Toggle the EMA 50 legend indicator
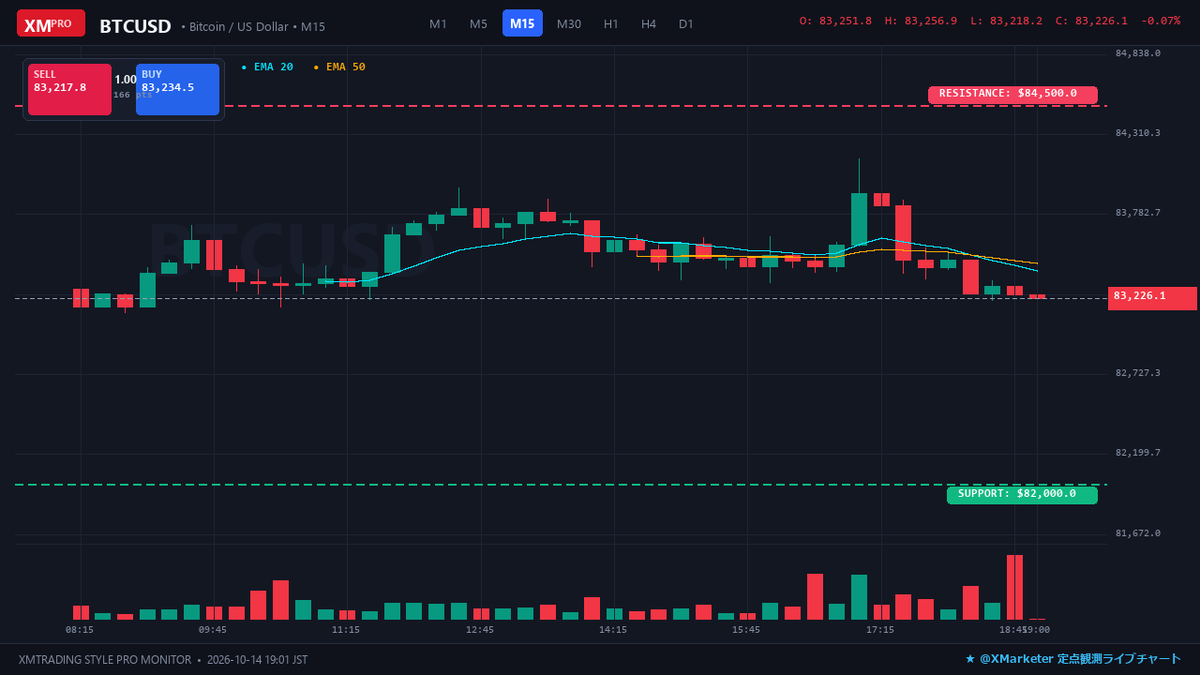This screenshot has height=675, width=1200. 340,67
